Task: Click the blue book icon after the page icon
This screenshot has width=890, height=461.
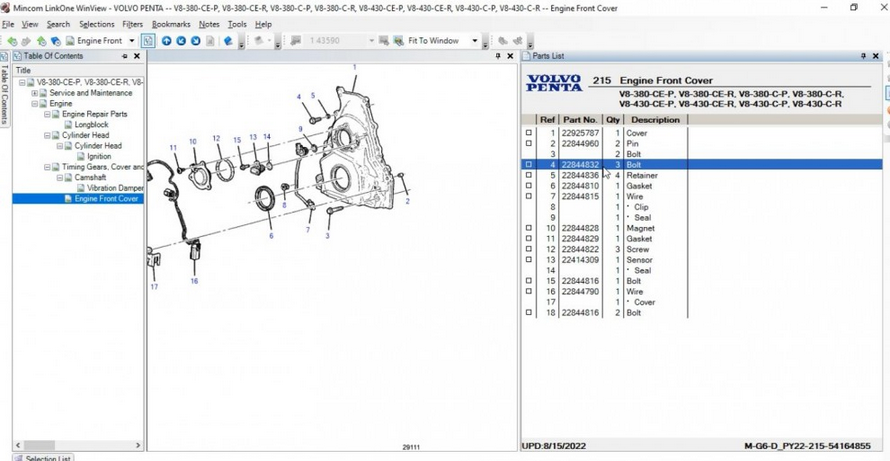Action: coord(228,41)
